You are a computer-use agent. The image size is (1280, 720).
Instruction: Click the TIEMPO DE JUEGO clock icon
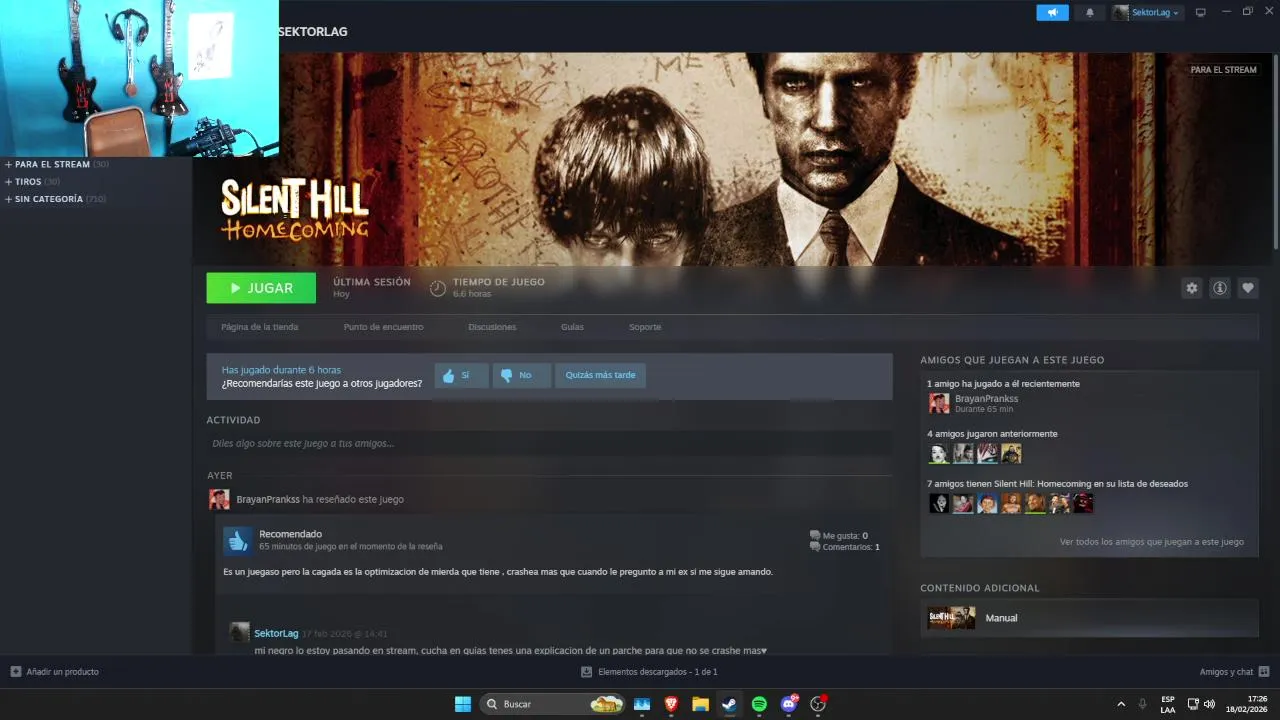pyautogui.click(x=438, y=289)
